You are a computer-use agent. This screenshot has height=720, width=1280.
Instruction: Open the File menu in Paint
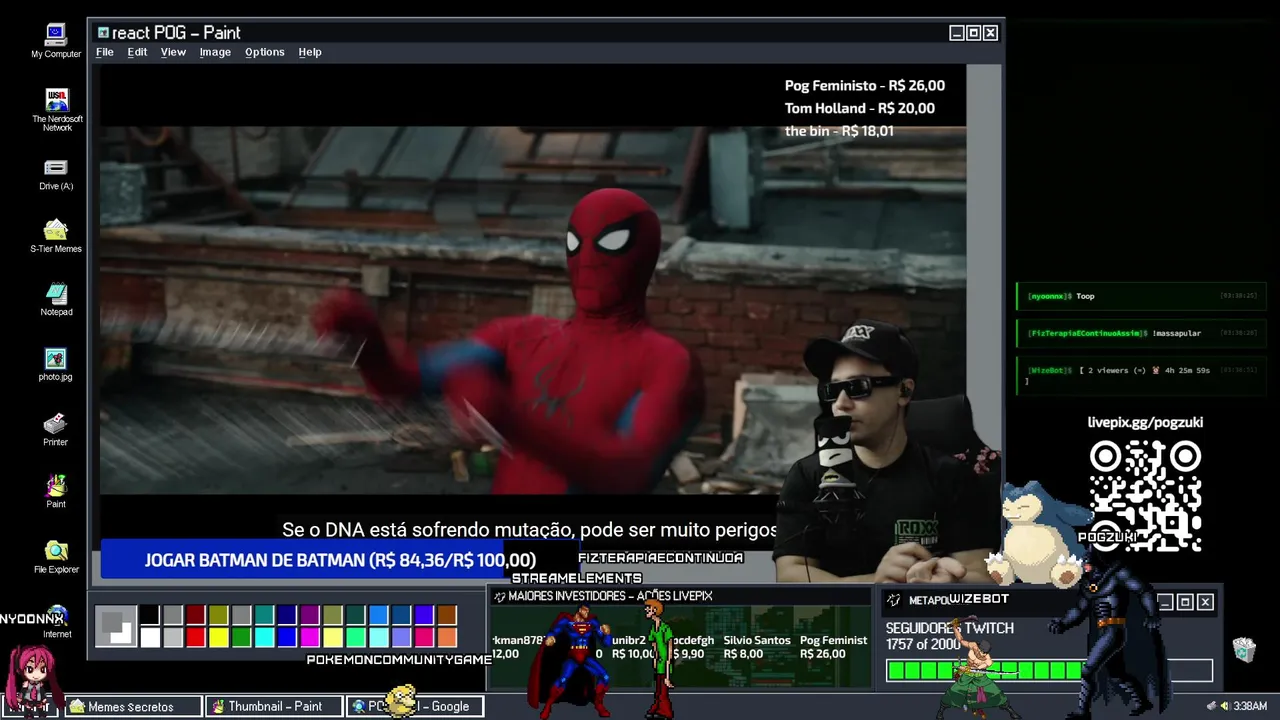[104, 52]
